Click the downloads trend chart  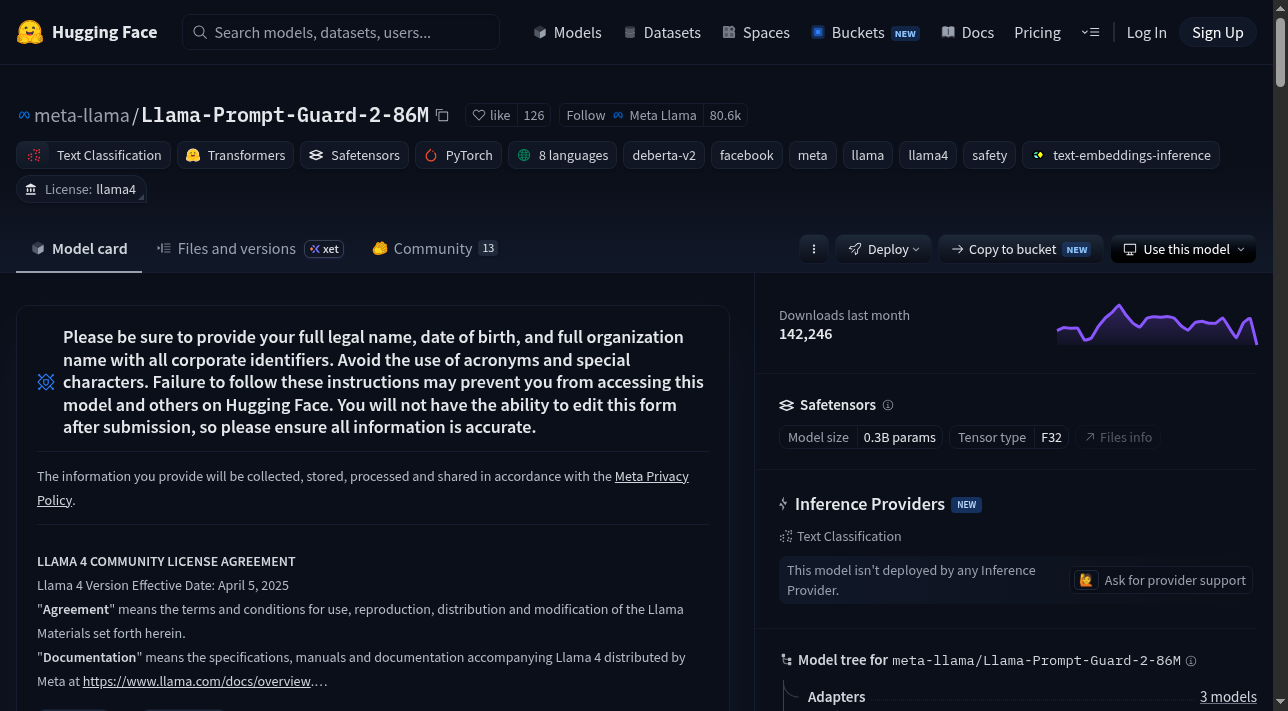[1156, 324]
